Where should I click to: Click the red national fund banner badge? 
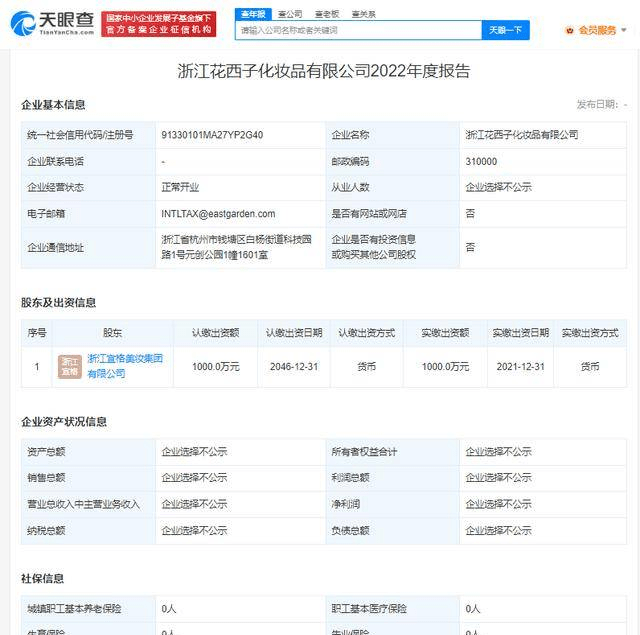161,23
